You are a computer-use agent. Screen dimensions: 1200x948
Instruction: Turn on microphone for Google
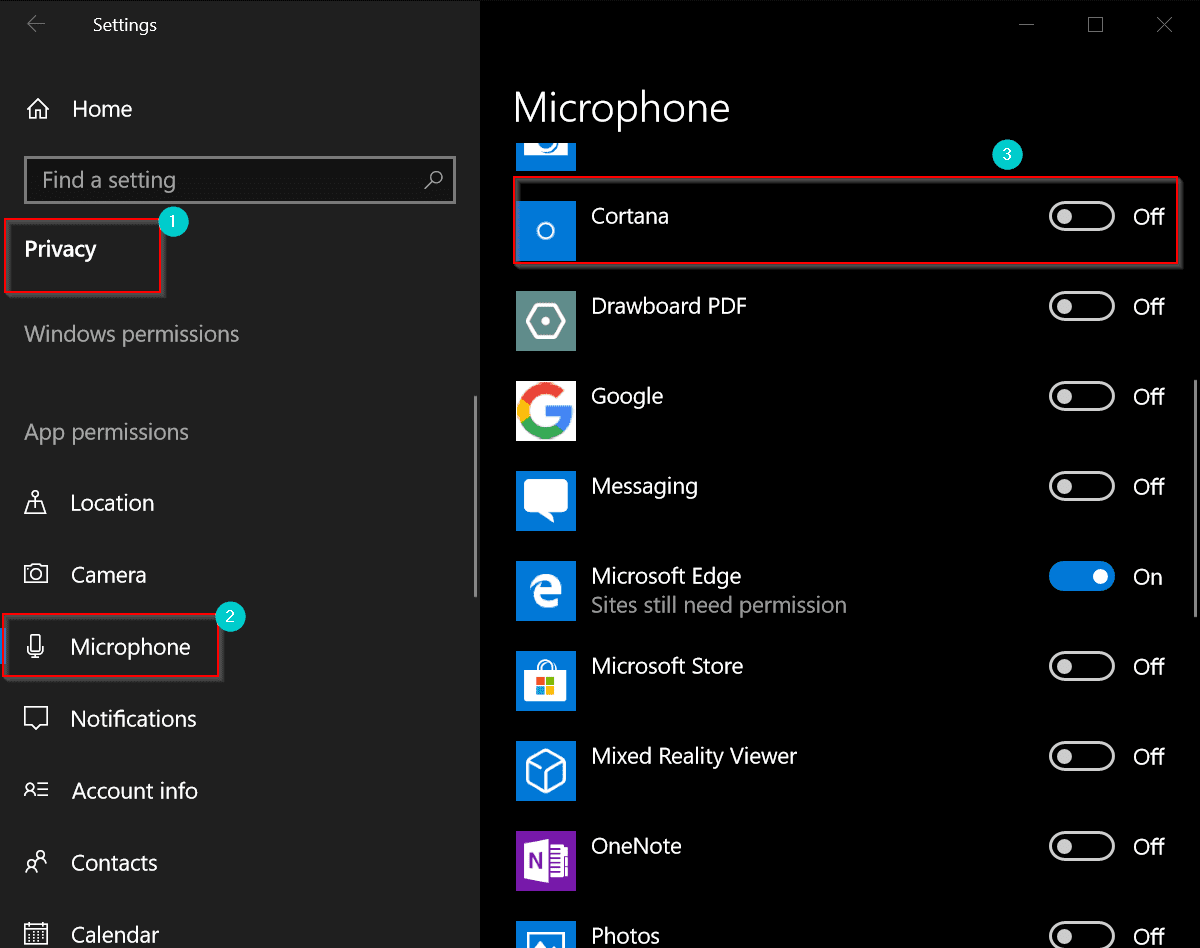[1081, 396]
